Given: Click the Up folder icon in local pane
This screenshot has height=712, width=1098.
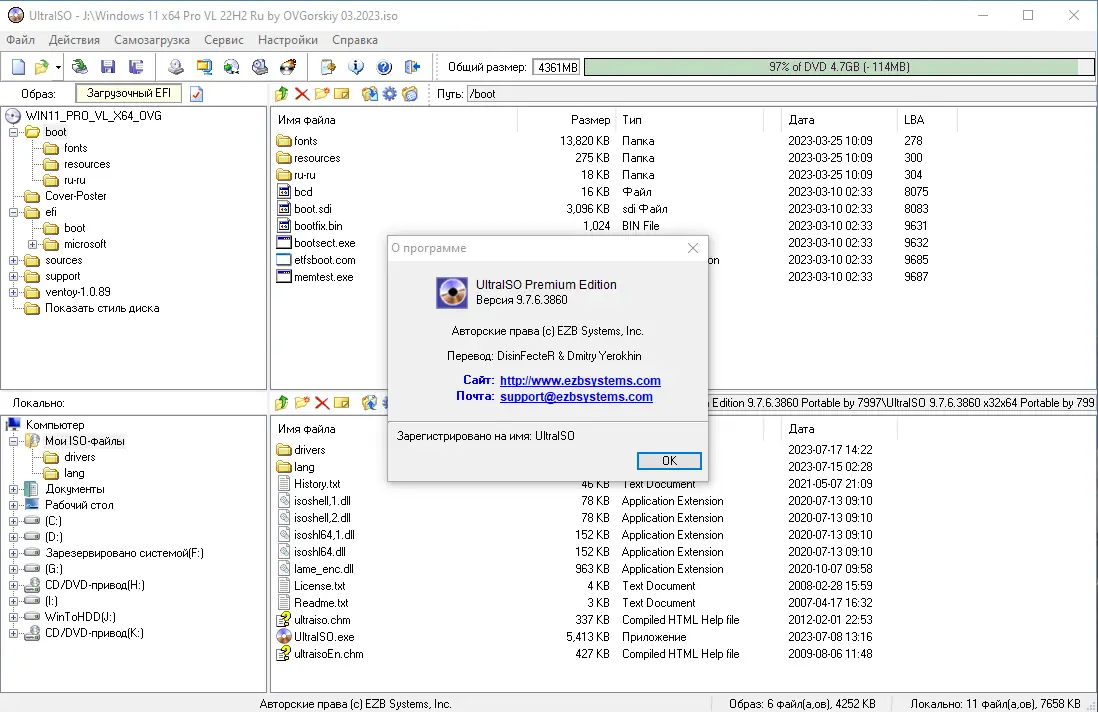Looking at the screenshot, I should coord(282,403).
